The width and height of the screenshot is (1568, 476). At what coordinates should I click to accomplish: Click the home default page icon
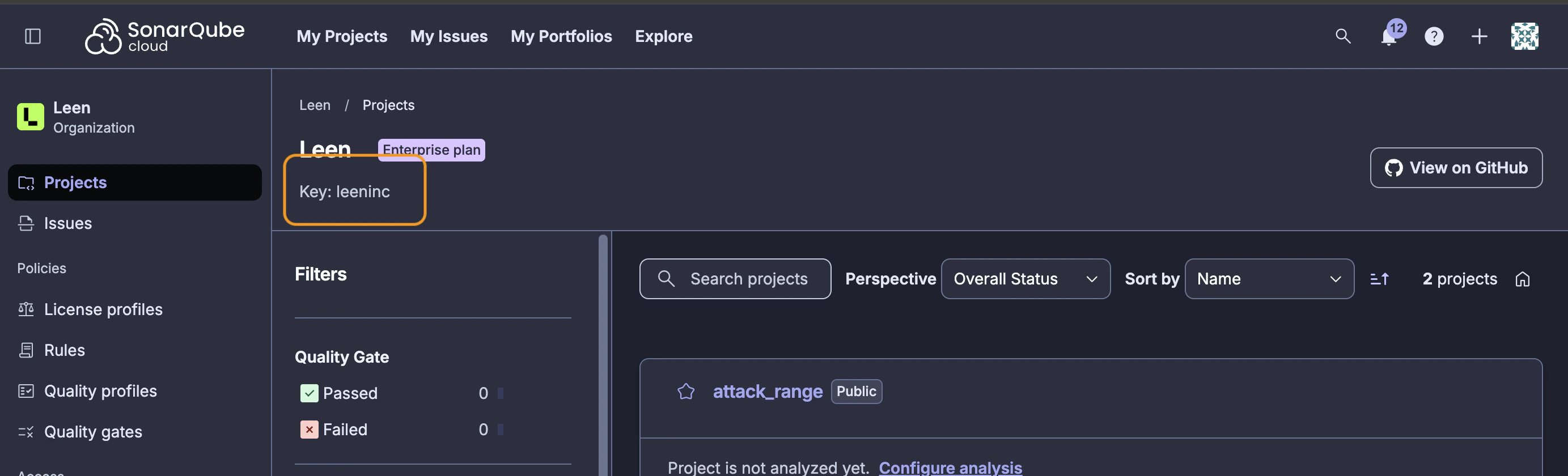pos(1522,279)
